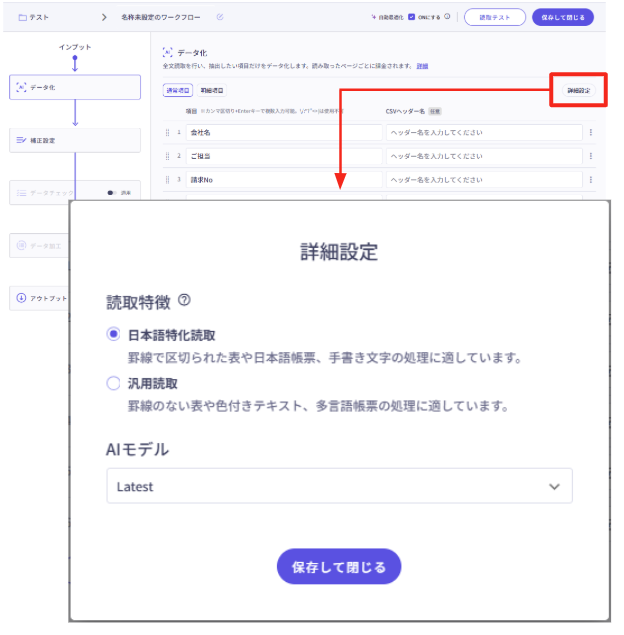Image resolution: width=624 pixels, height=635 pixels.
Task: Toggle the ONにする checkbox in the header
Action: point(411,17)
